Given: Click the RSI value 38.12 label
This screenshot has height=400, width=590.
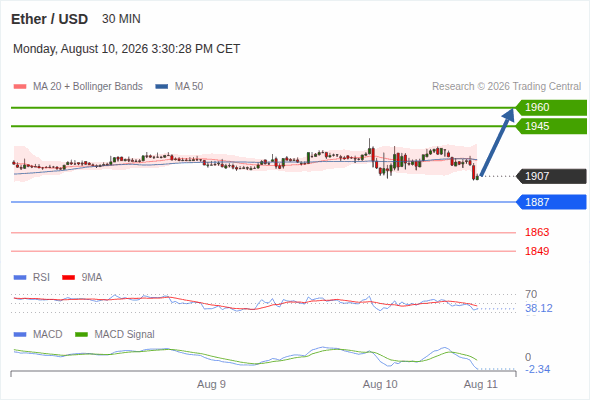Looking at the screenshot, I should 539,309.
